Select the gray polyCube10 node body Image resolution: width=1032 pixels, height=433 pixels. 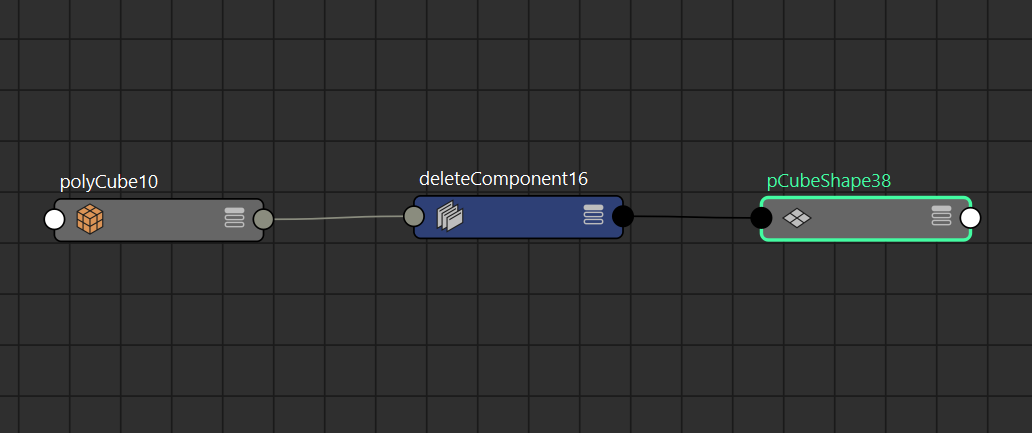[x=159, y=220]
